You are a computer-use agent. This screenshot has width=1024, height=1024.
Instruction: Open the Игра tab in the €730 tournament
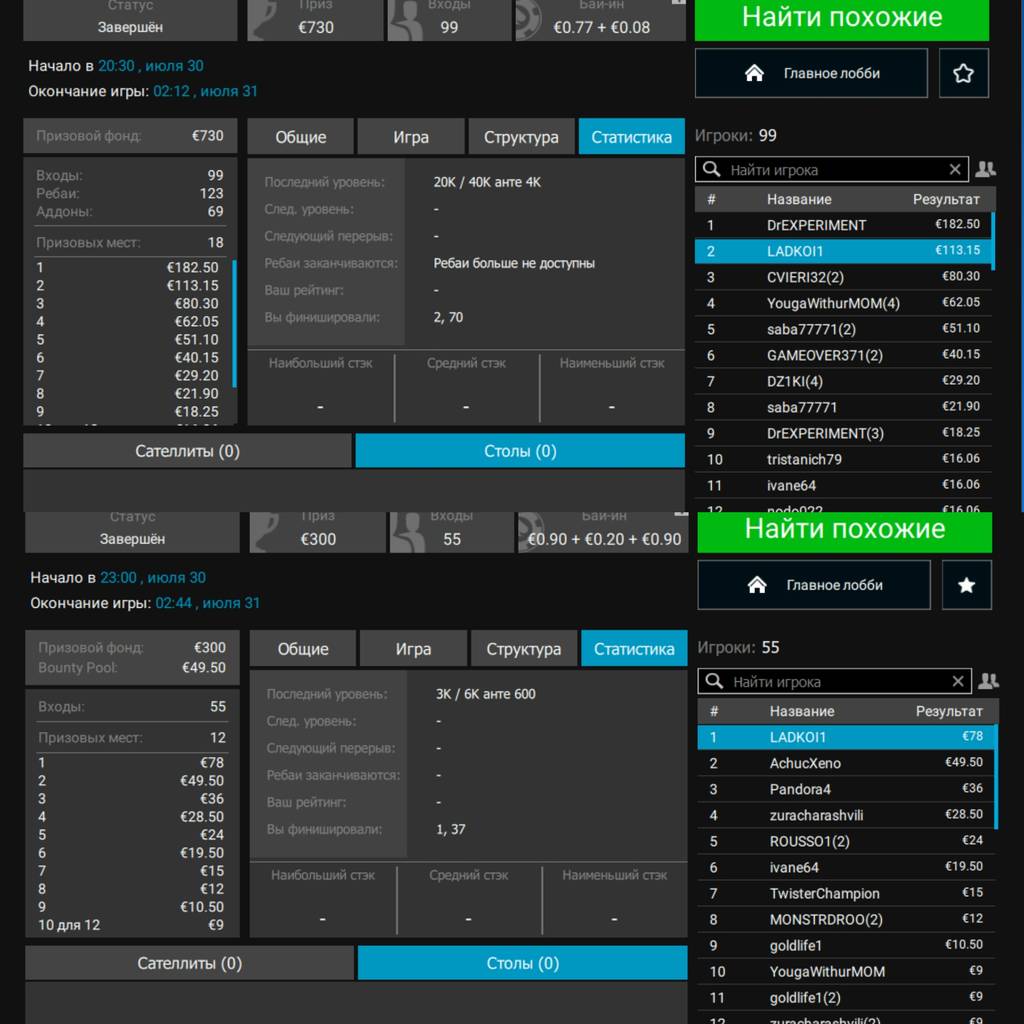411,136
